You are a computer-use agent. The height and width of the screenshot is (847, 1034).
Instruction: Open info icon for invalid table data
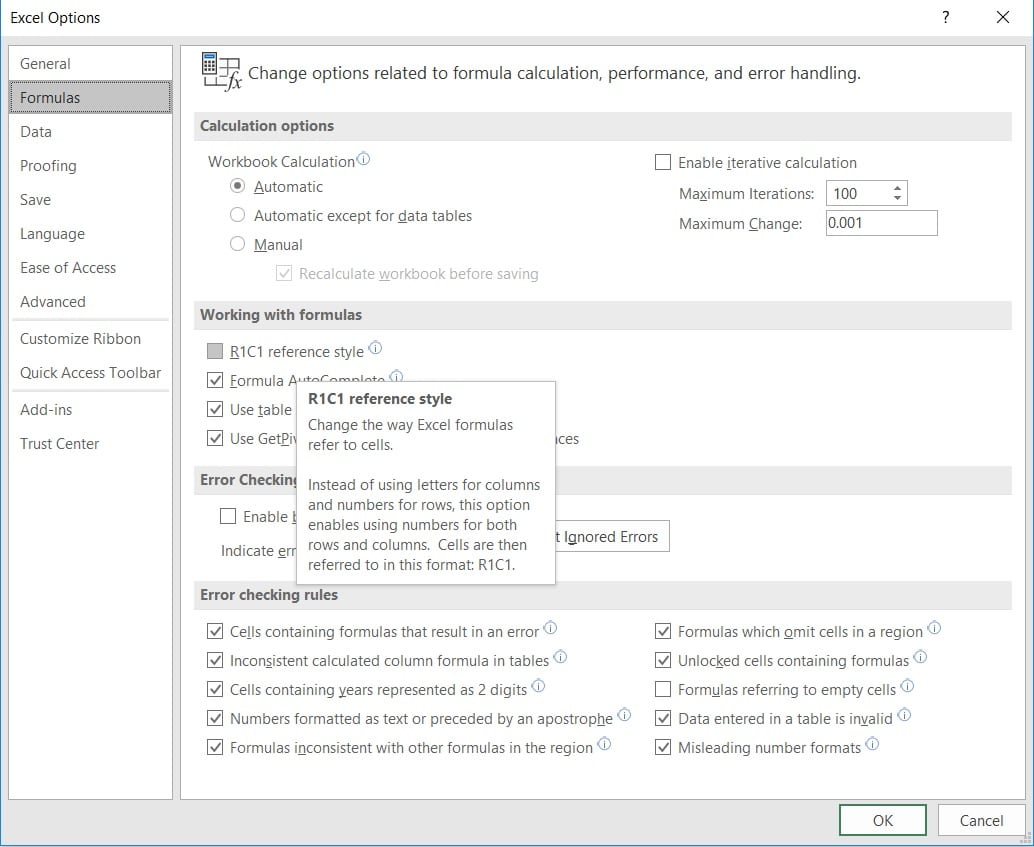pos(904,714)
